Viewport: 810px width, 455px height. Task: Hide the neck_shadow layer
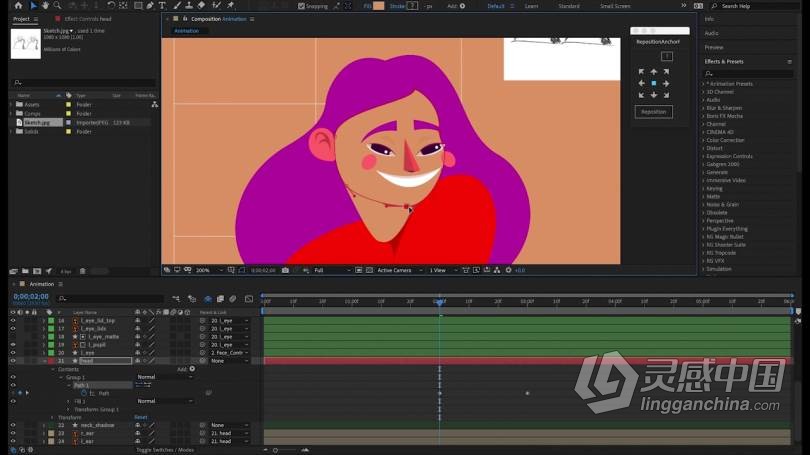pyautogui.click(x=13, y=425)
